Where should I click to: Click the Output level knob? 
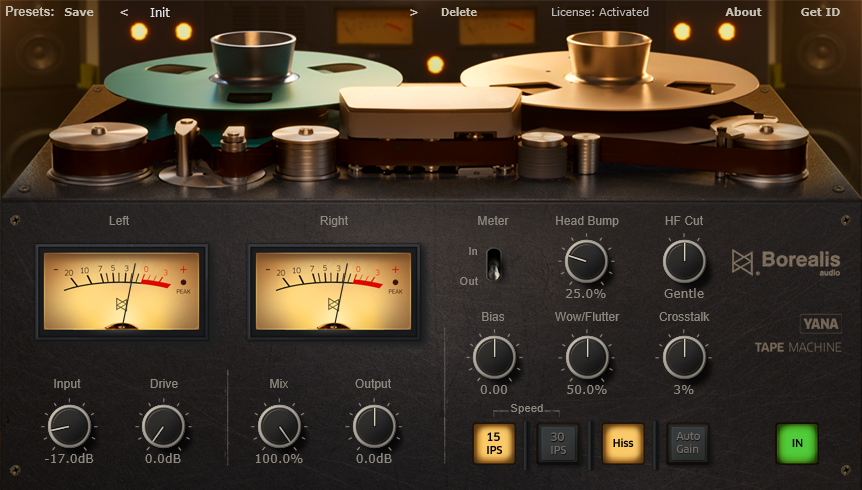pos(373,426)
